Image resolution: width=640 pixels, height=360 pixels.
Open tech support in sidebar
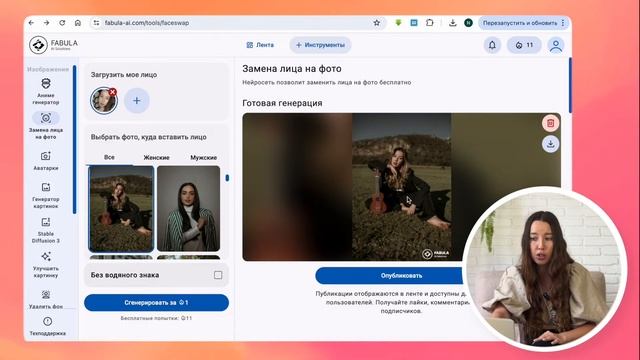(47, 326)
